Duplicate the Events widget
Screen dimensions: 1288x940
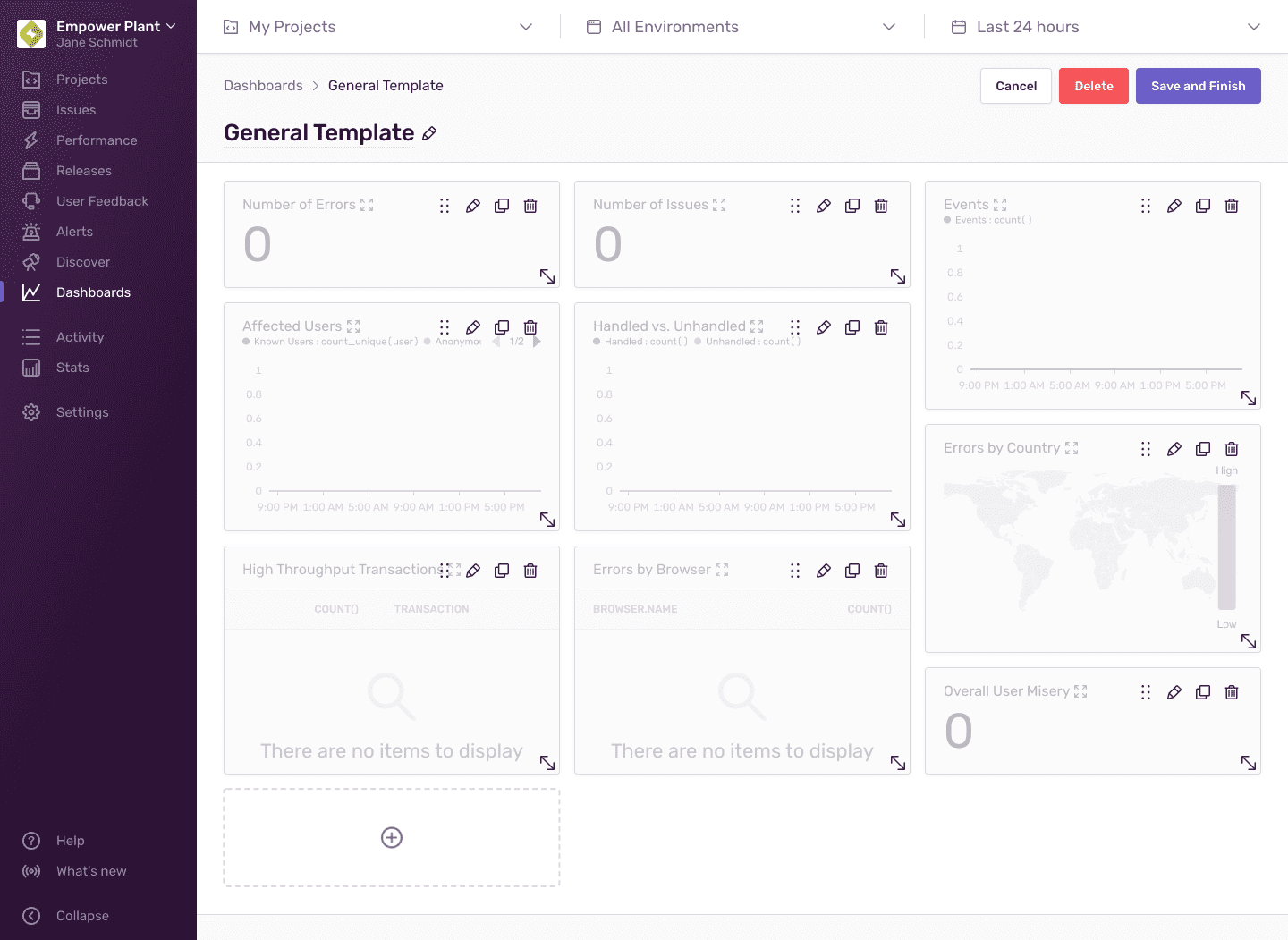(1203, 206)
